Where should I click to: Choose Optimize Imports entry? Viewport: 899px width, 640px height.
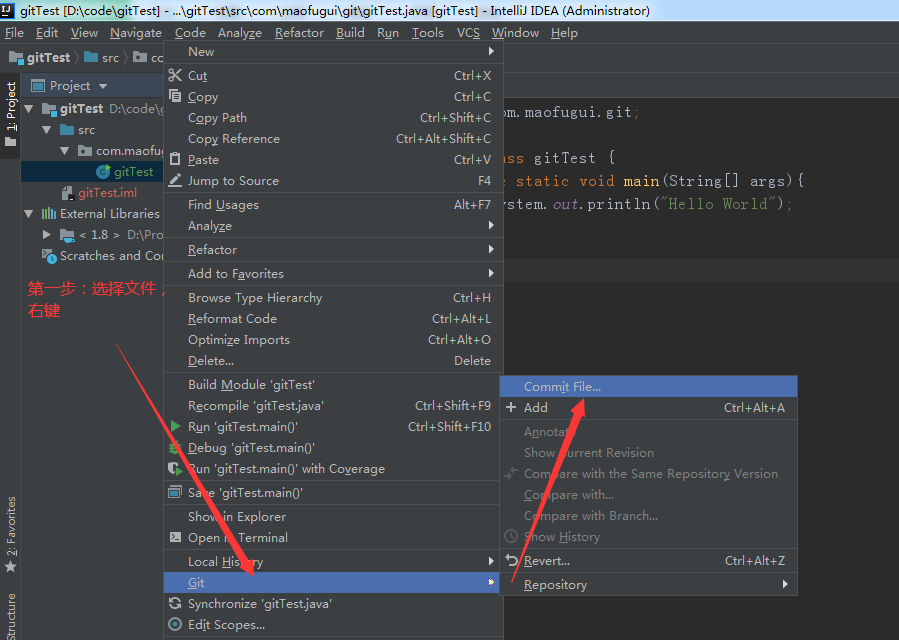[333, 339]
